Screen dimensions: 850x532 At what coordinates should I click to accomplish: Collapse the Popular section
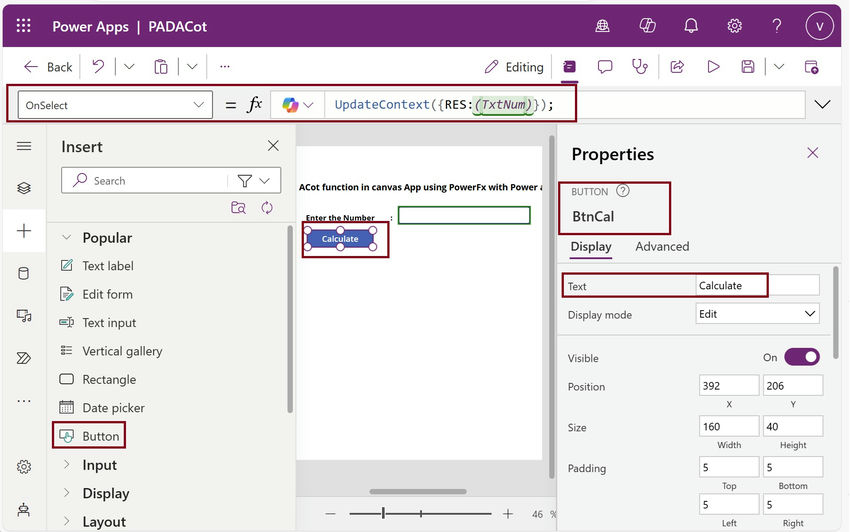click(x=67, y=238)
